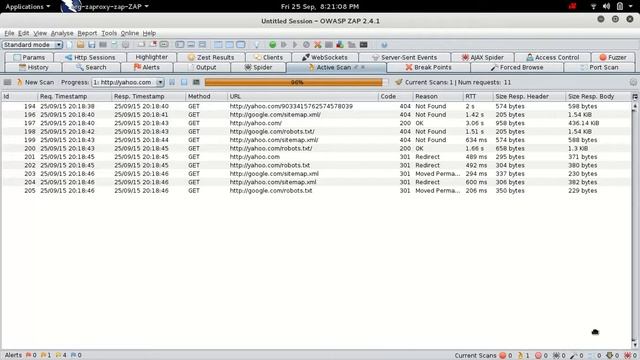Click the vertical scrollbar of the scan table

pos(635,224)
